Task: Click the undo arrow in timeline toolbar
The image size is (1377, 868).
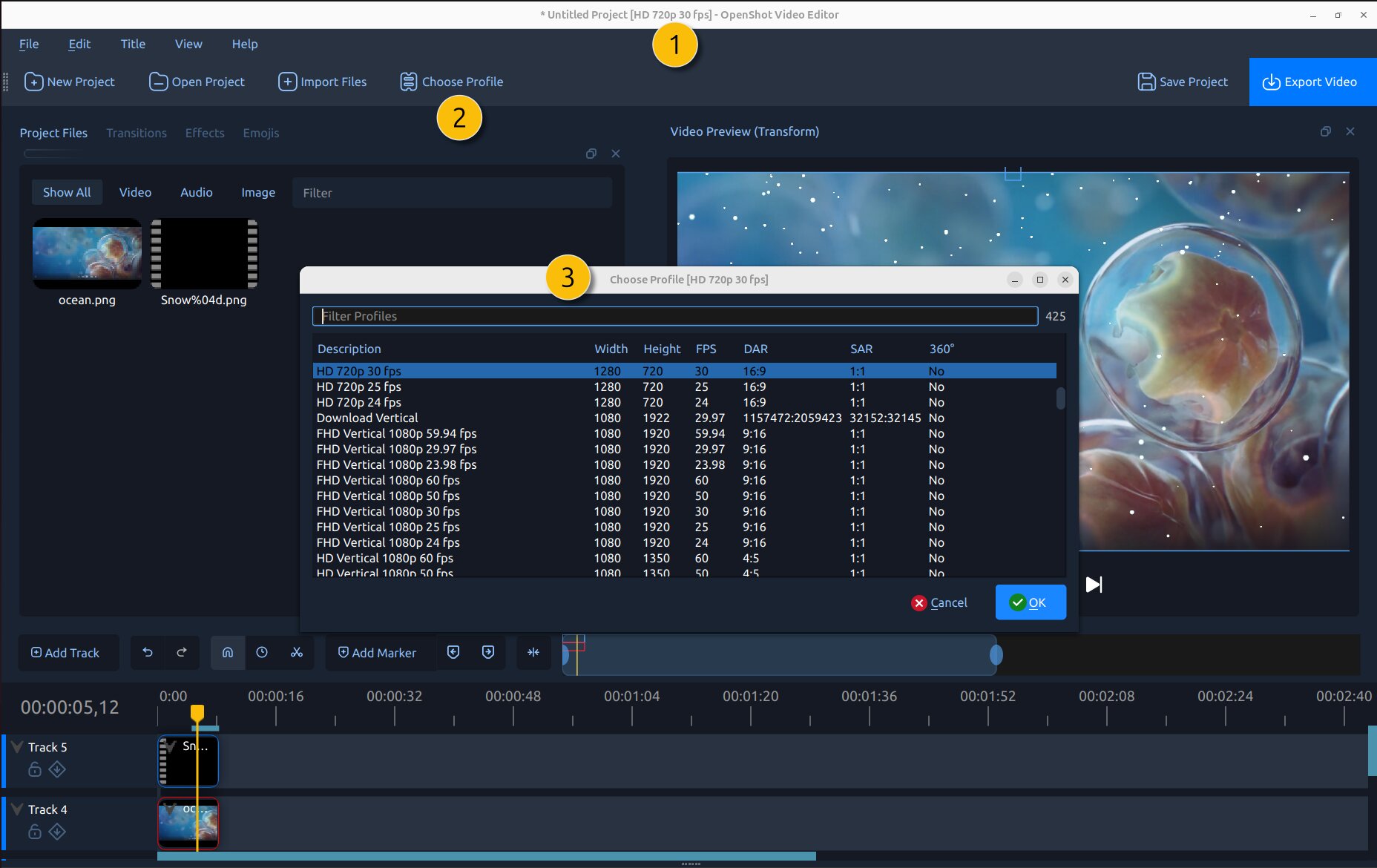Action: click(148, 652)
